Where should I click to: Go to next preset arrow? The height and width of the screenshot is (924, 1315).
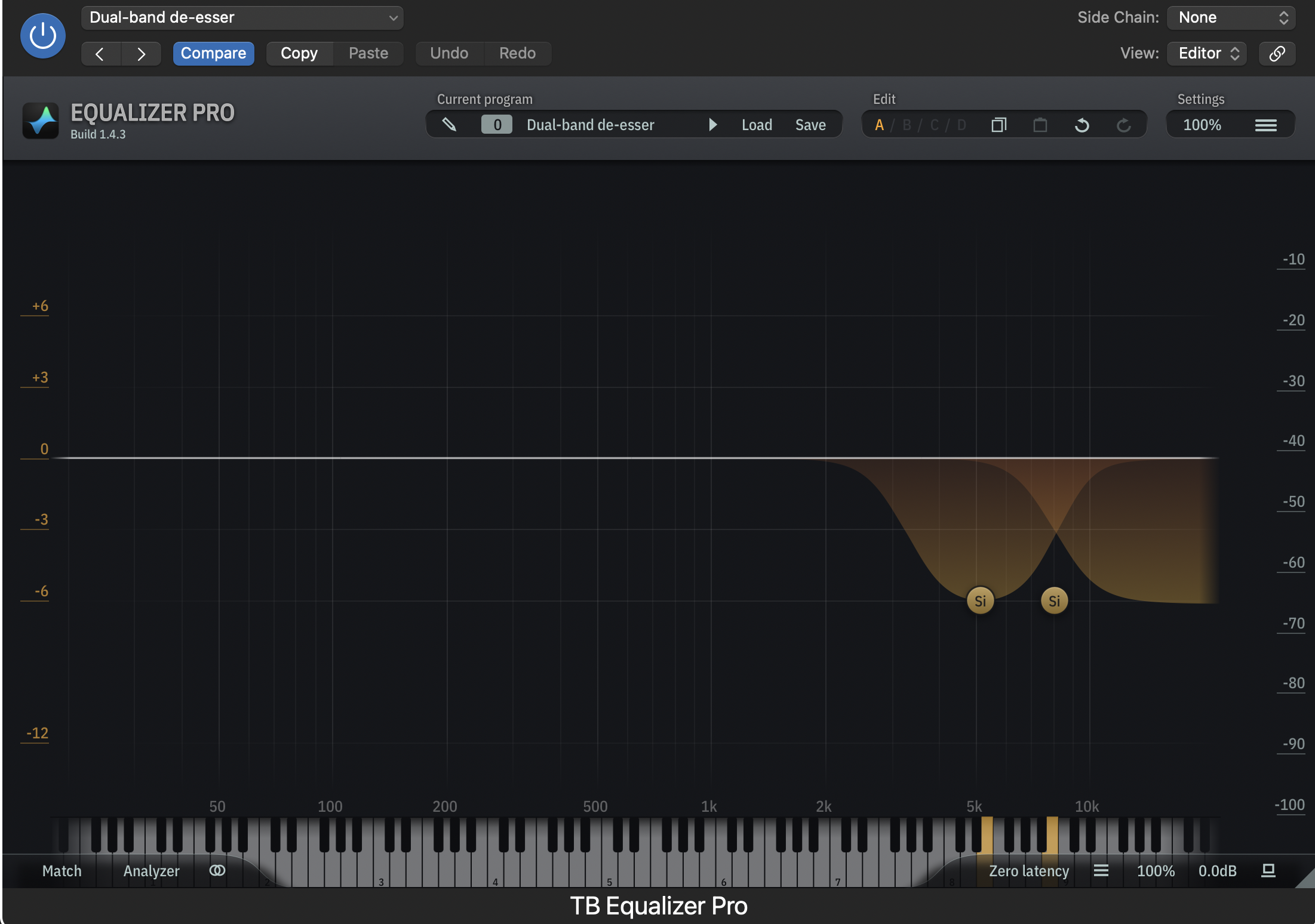(x=141, y=54)
